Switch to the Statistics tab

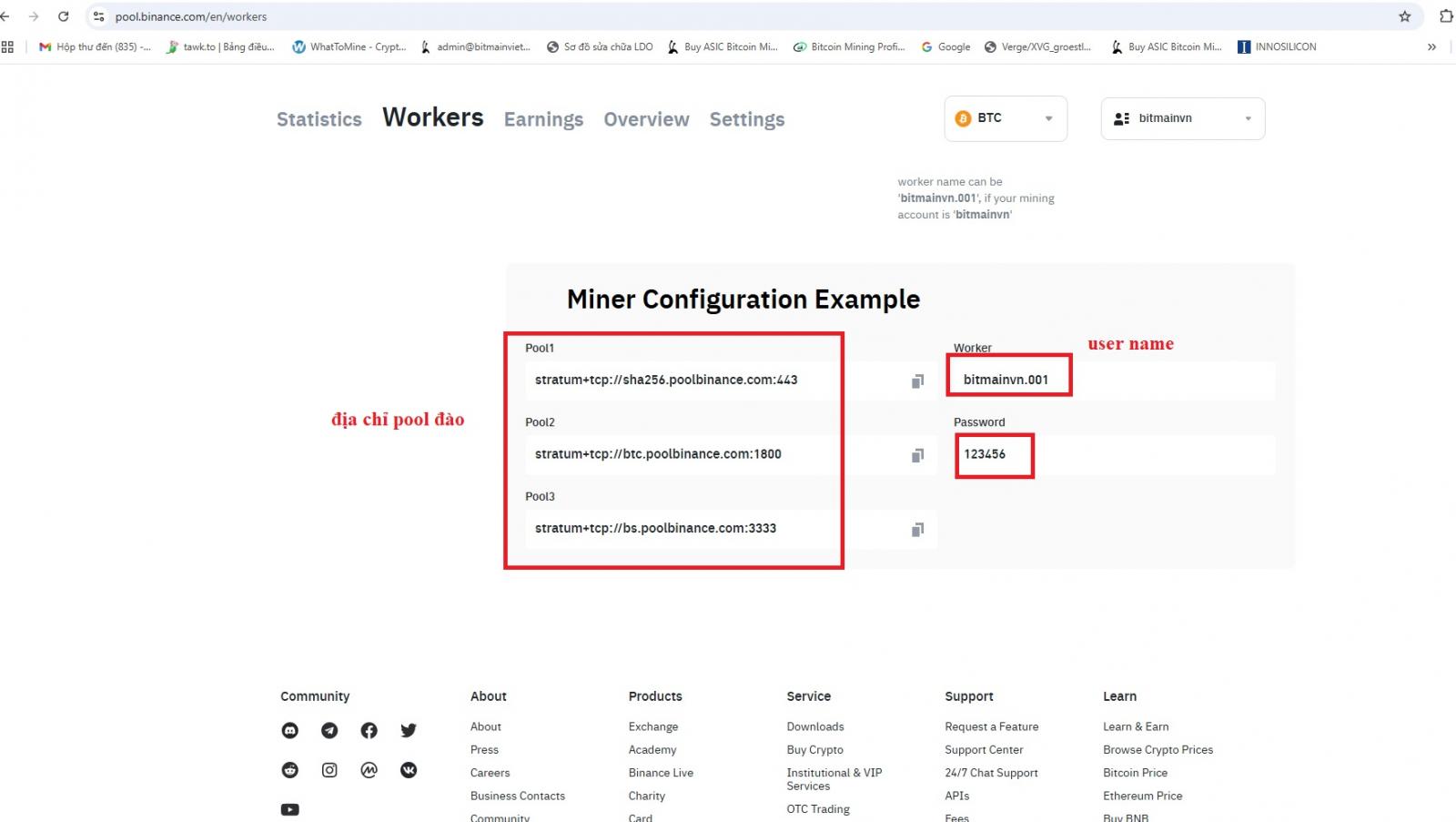[319, 119]
